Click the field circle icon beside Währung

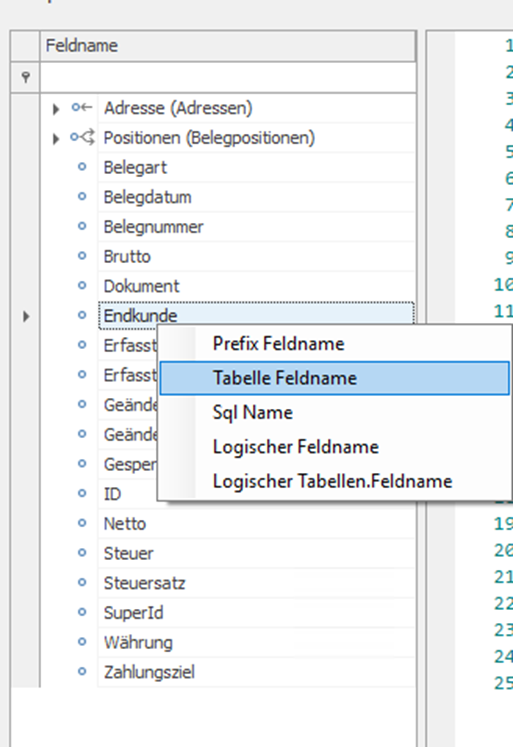tap(82, 642)
